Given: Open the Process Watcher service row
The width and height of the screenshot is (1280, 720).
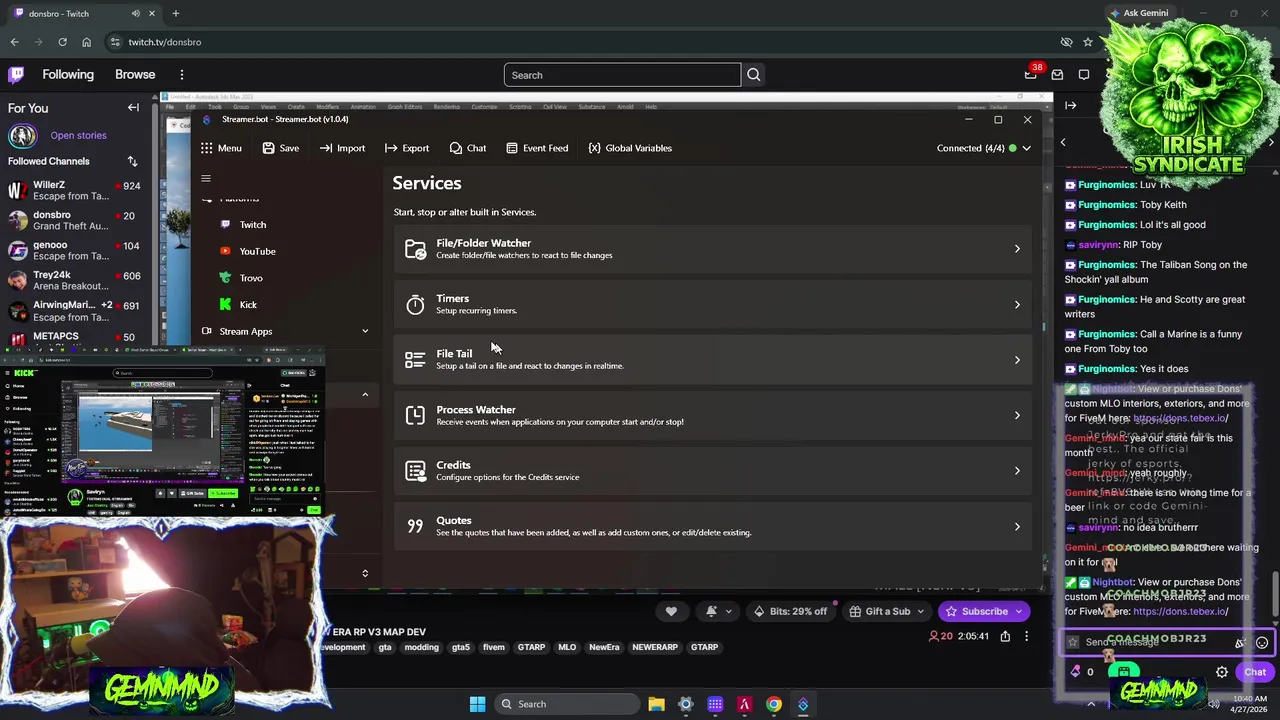Looking at the screenshot, I should coord(712,415).
